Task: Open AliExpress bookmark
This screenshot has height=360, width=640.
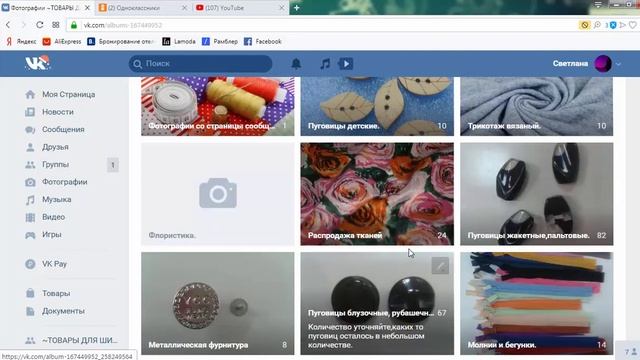Action: (x=62, y=42)
